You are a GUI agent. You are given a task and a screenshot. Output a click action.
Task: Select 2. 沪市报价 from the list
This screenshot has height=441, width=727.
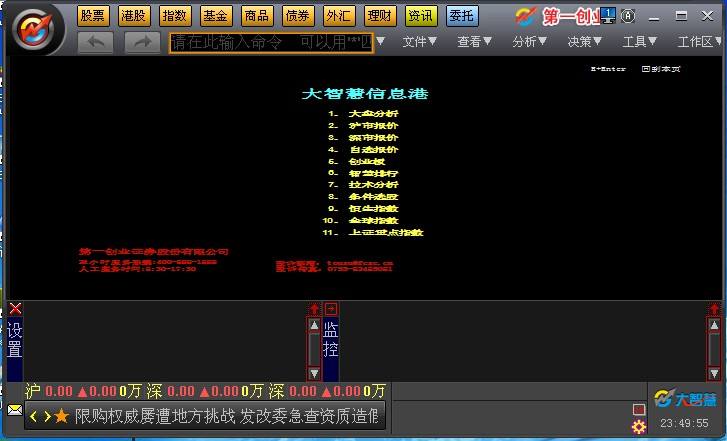tap(363, 126)
